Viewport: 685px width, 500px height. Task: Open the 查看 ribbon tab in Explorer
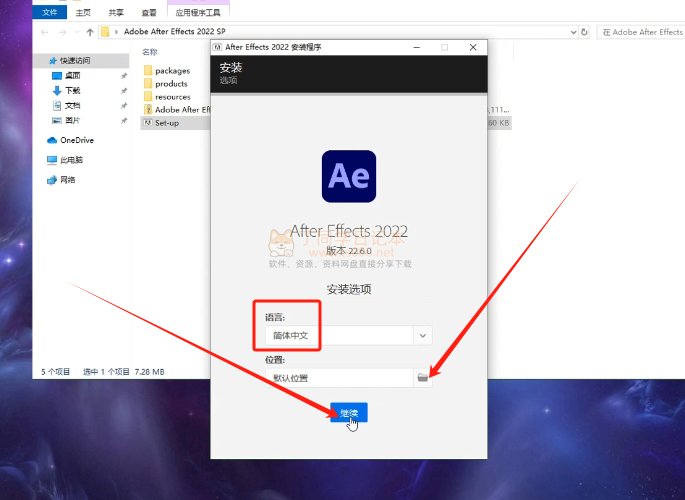pos(149,13)
